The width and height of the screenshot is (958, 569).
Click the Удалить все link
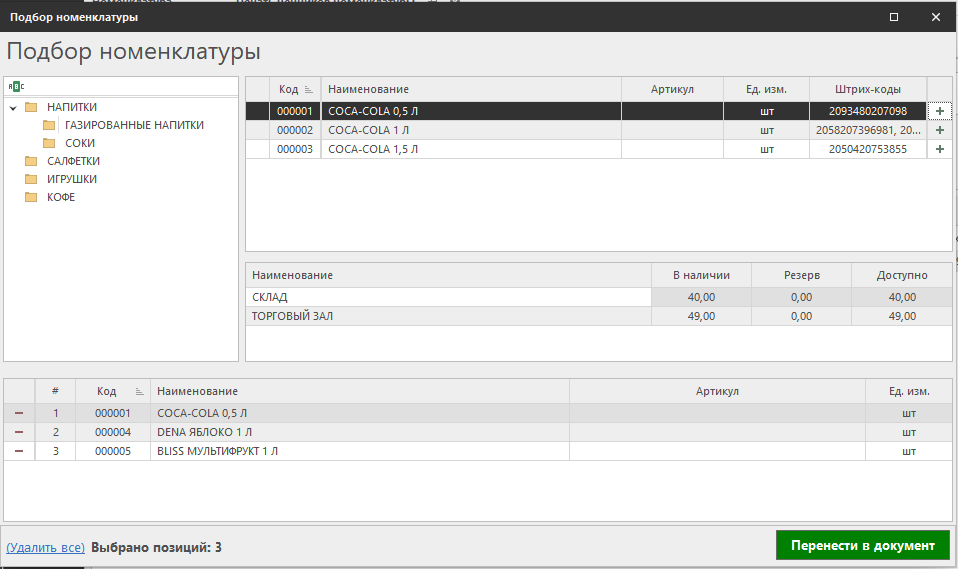coord(45,547)
